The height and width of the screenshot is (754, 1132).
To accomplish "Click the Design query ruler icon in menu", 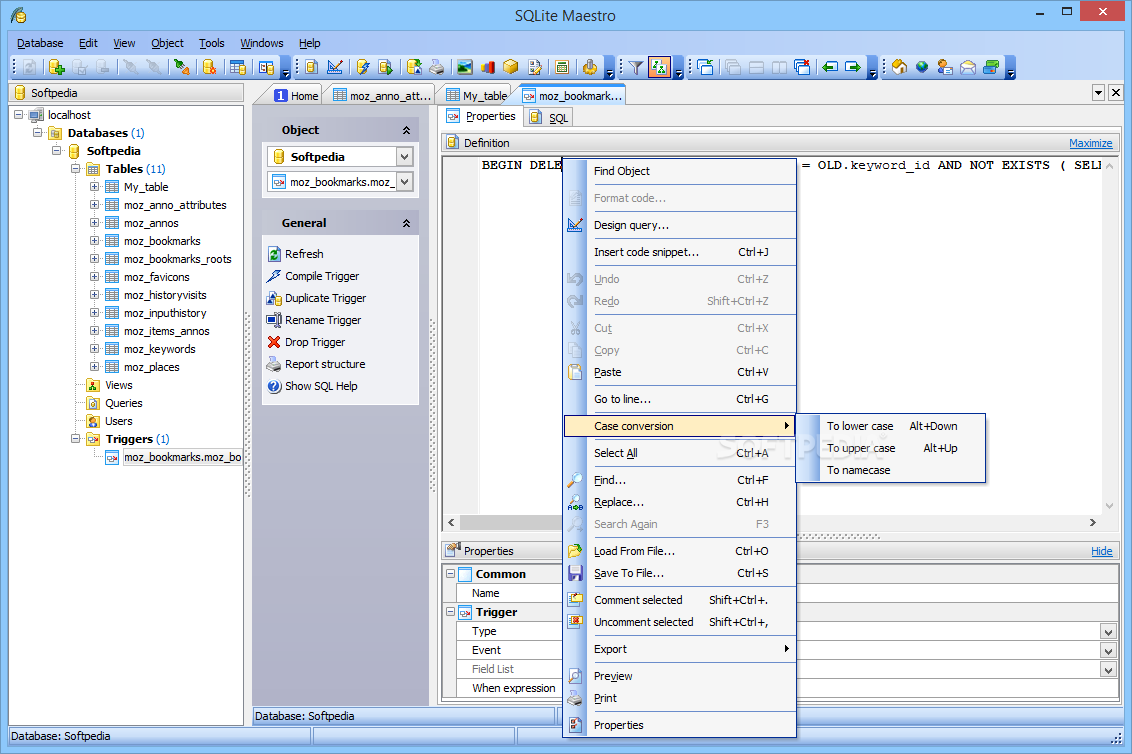I will point(575,225).
